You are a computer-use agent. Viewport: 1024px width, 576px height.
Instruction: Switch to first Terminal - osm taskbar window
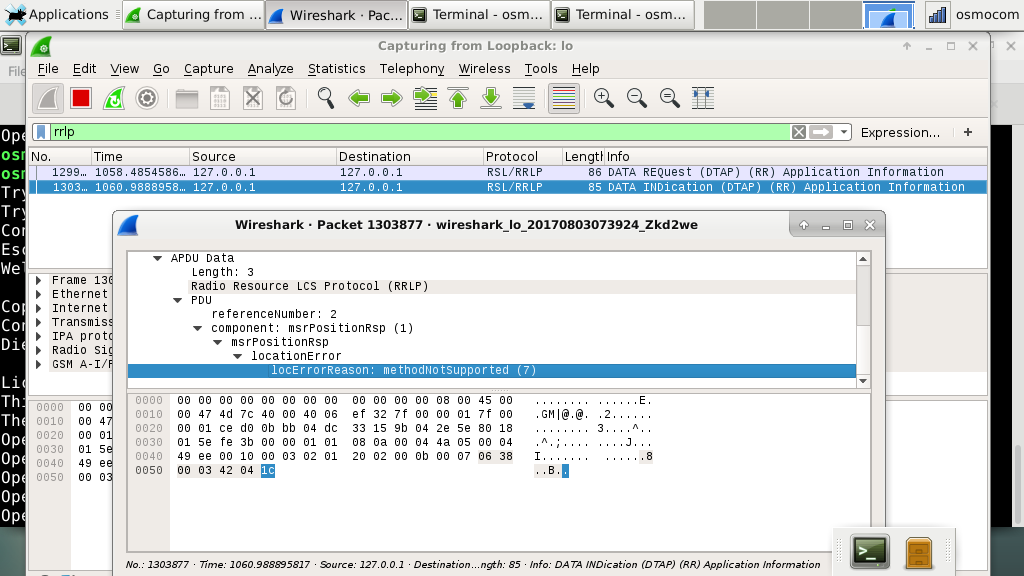click(x=479, y=14)
